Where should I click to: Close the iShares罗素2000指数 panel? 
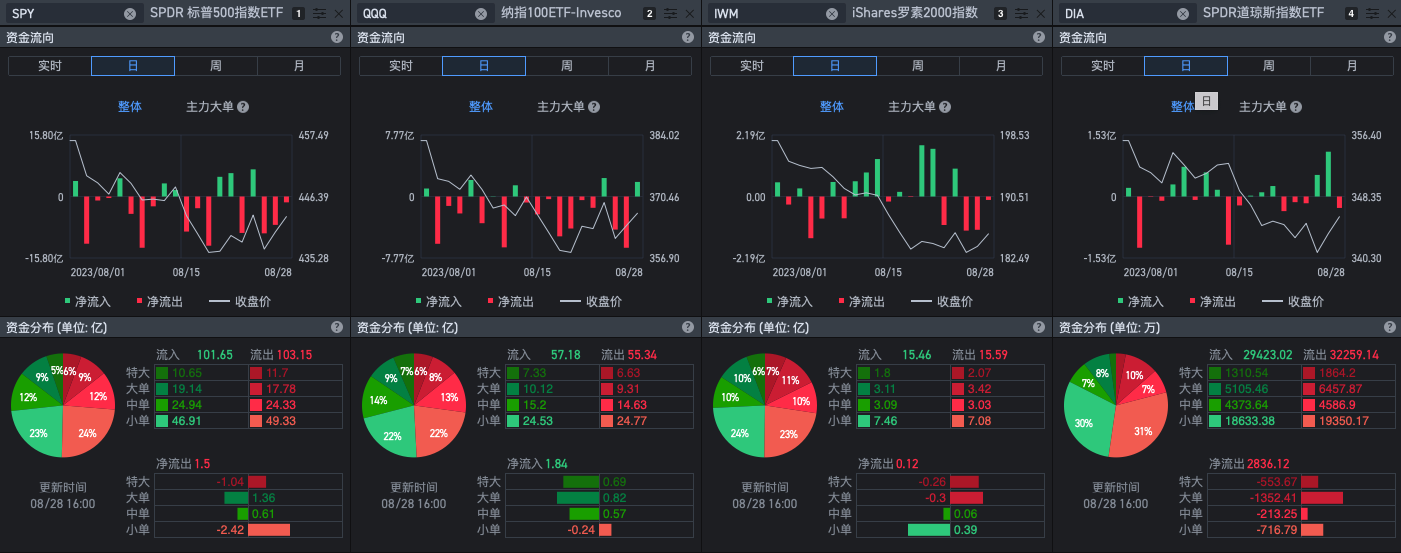pos(1041,14)
